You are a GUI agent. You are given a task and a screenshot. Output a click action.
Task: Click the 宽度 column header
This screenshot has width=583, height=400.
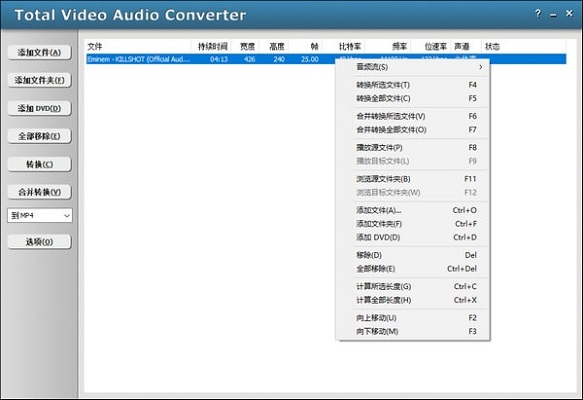pos(245,46)
